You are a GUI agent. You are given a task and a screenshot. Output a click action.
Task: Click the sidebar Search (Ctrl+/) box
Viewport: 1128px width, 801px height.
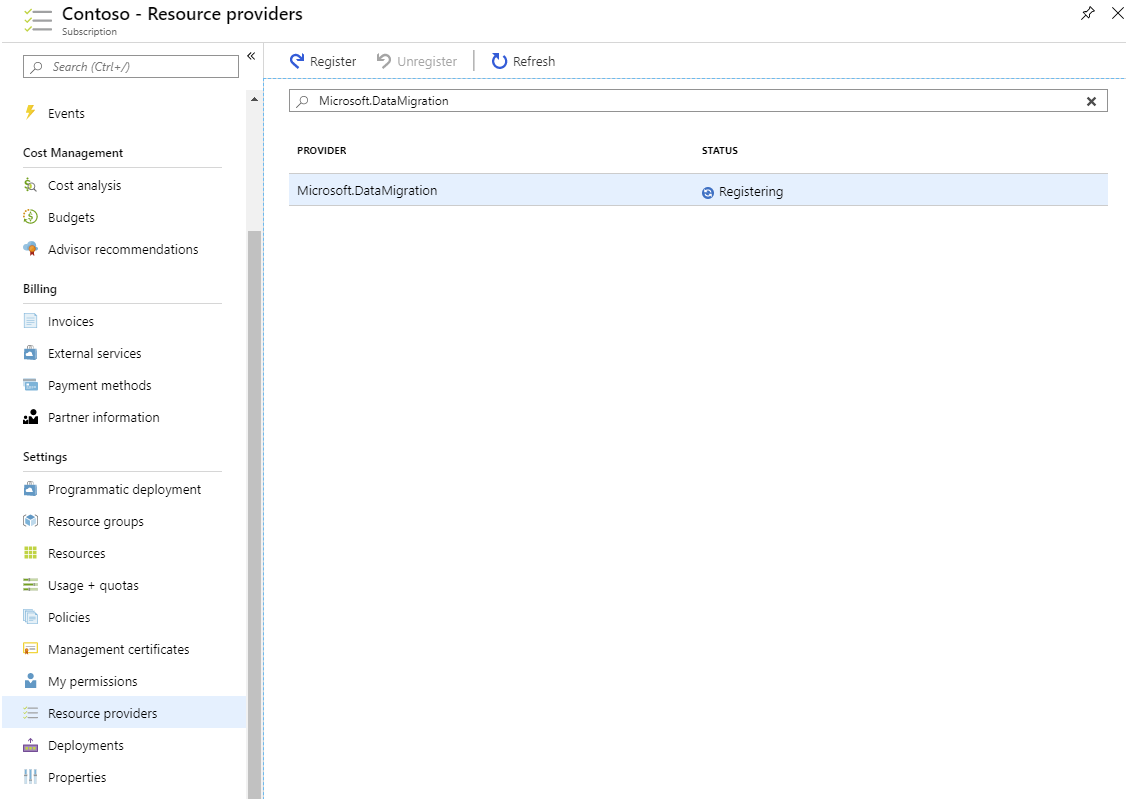coord(131,66)
